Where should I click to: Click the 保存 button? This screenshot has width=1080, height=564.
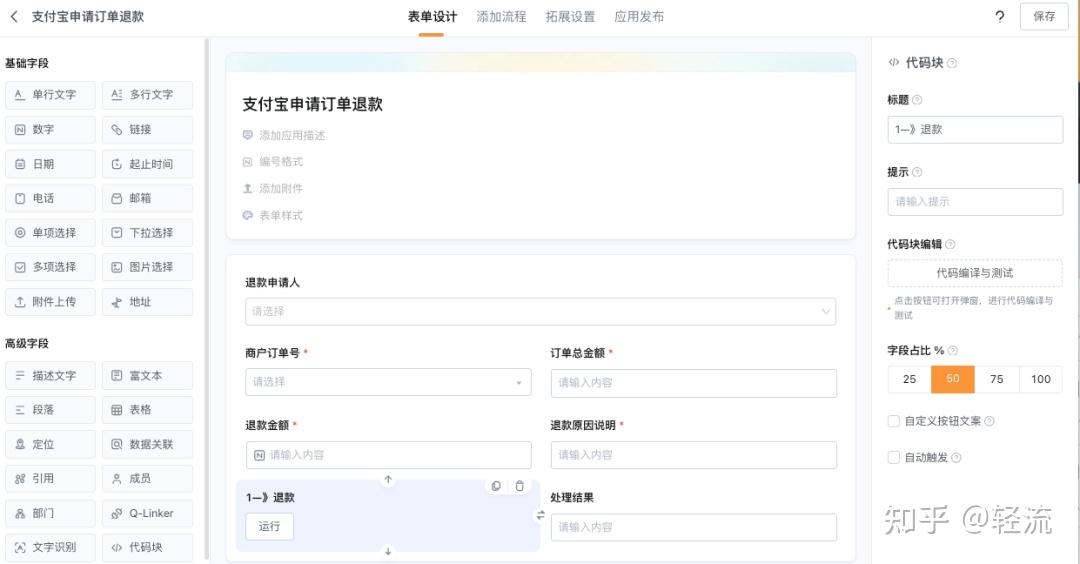point(1043,17)
